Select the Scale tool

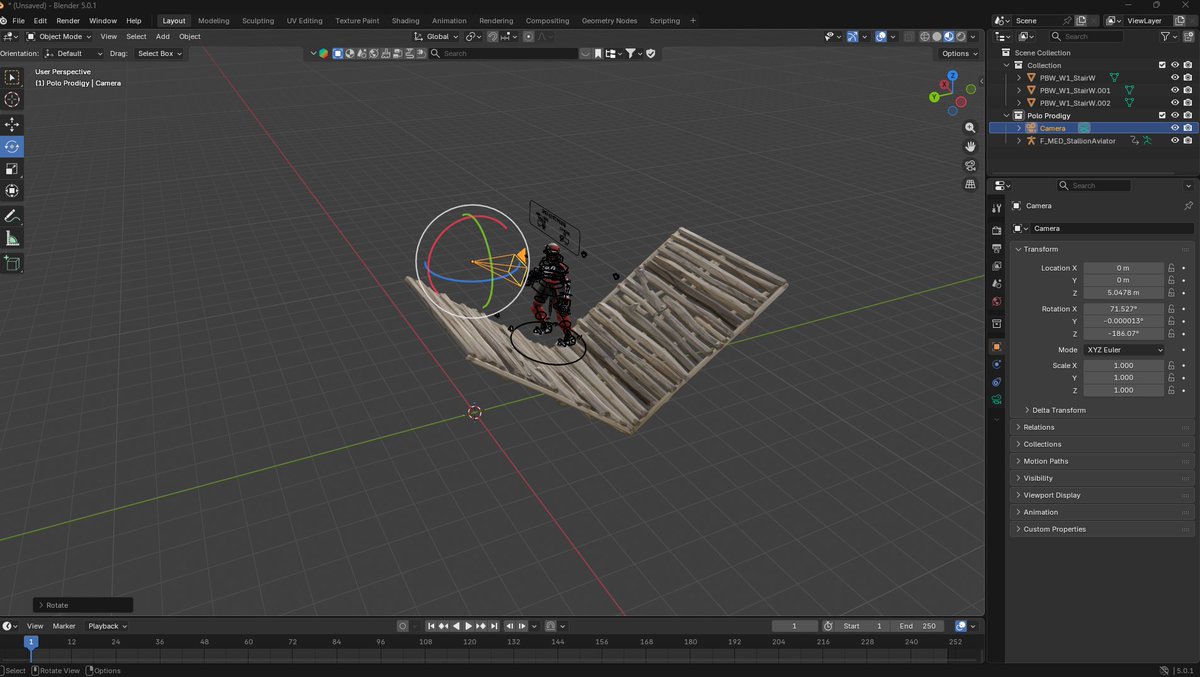pyautogui.click(x=12, y=168)
